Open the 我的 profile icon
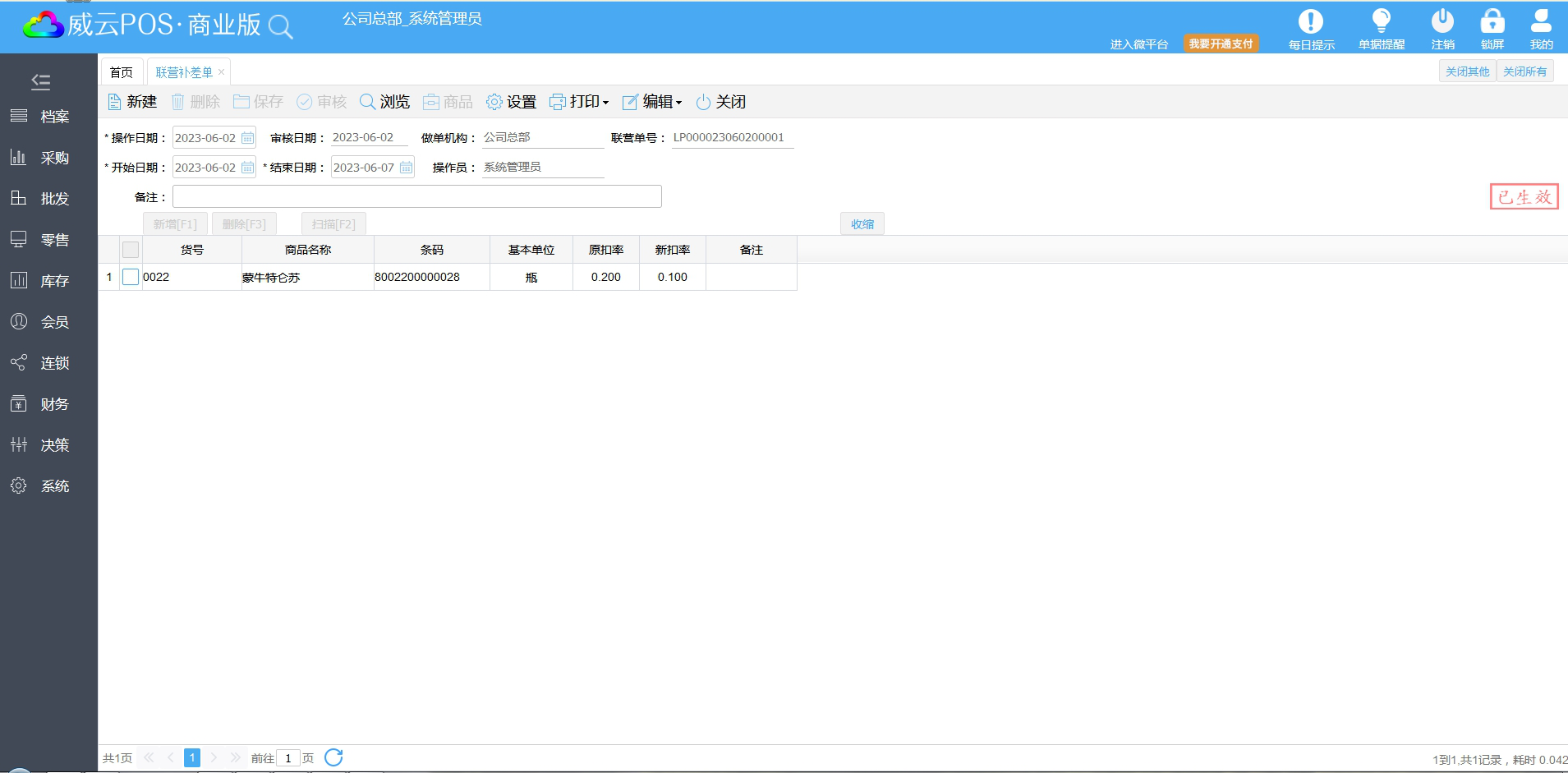Image resolution: width=1568 pixels, height=773 pixels. tap(1541, 22)
